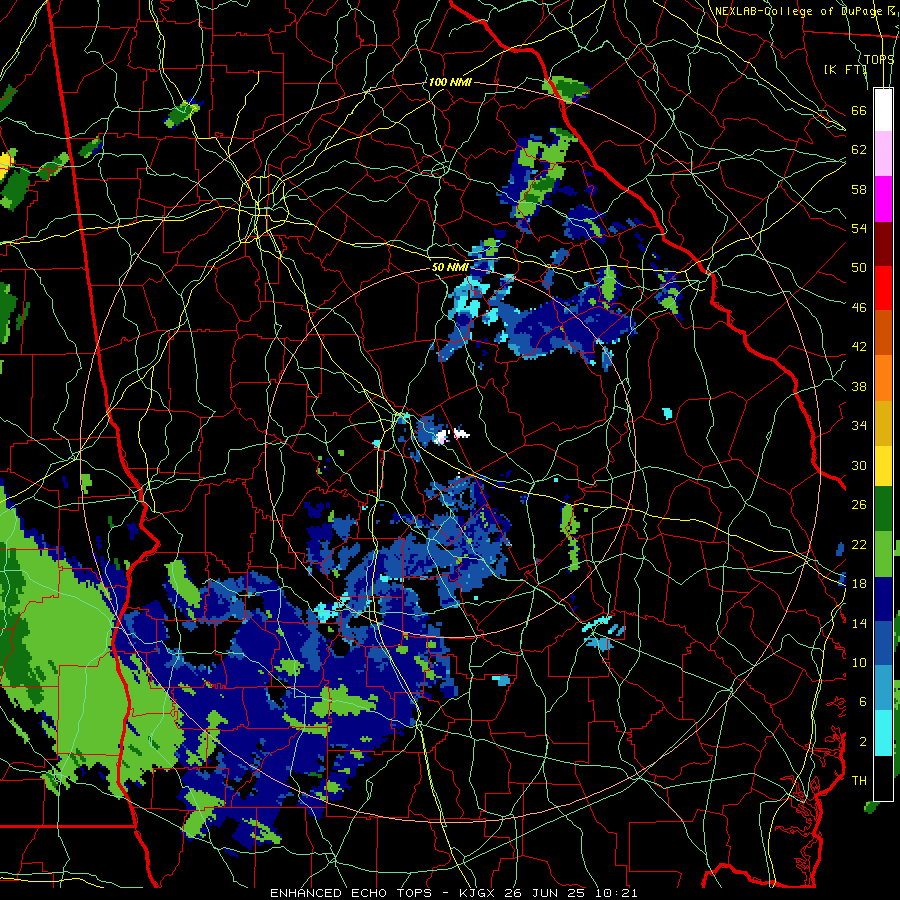Image resolution: width=900 pixels, height=900 pixels.
Task: Click the 66 legend value
Action: click(x=859, y=110)
